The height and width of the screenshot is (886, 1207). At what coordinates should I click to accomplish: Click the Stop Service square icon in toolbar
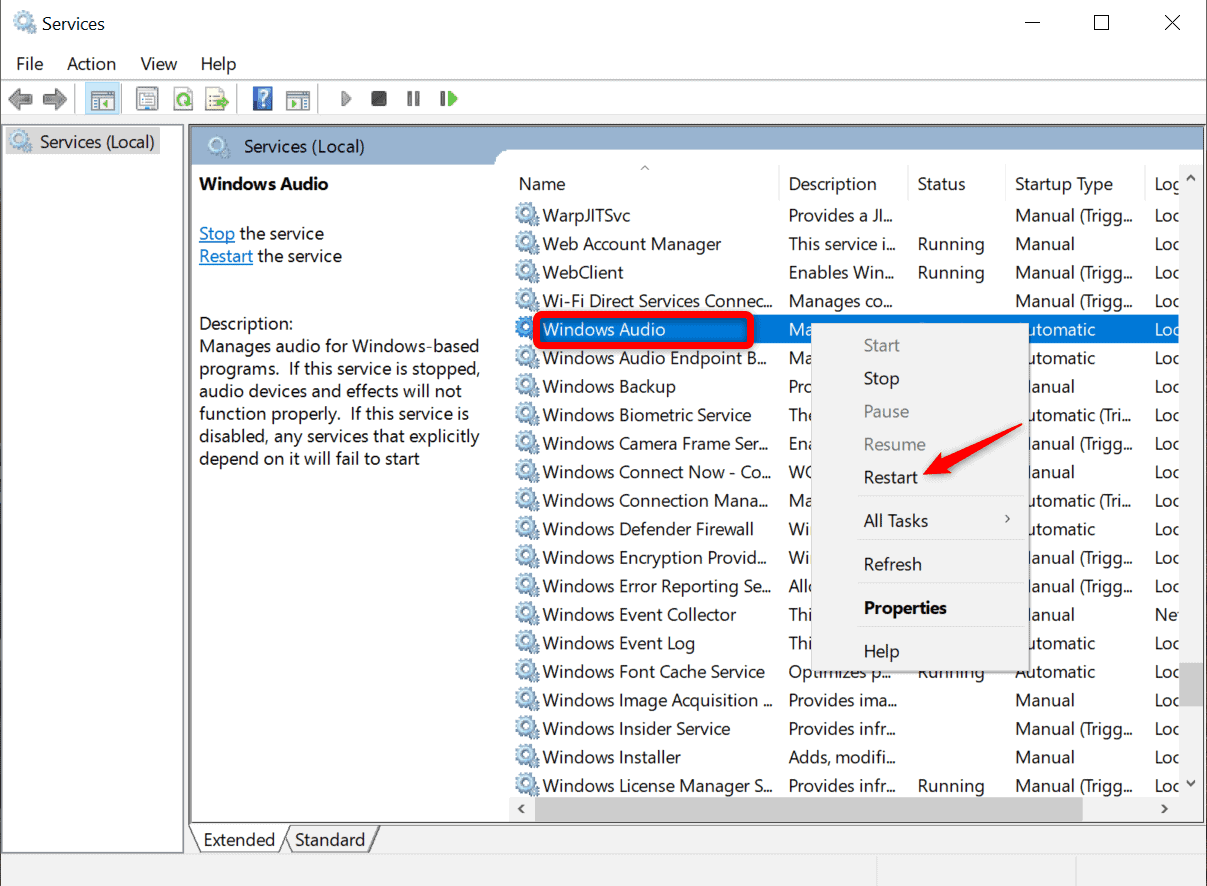[x=379, y=99]
